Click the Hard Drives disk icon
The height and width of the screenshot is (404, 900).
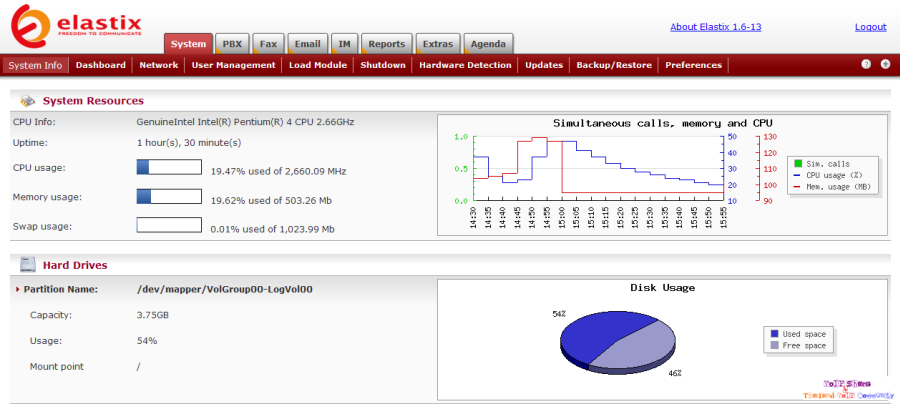point(28,265)
